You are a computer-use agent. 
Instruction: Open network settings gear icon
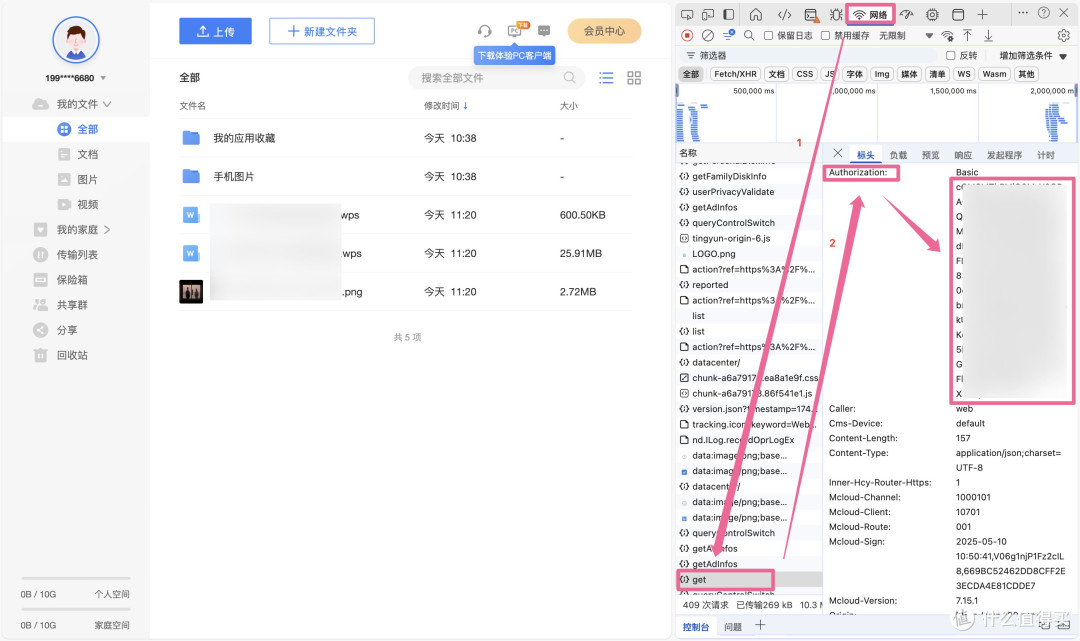(1063, 35)
